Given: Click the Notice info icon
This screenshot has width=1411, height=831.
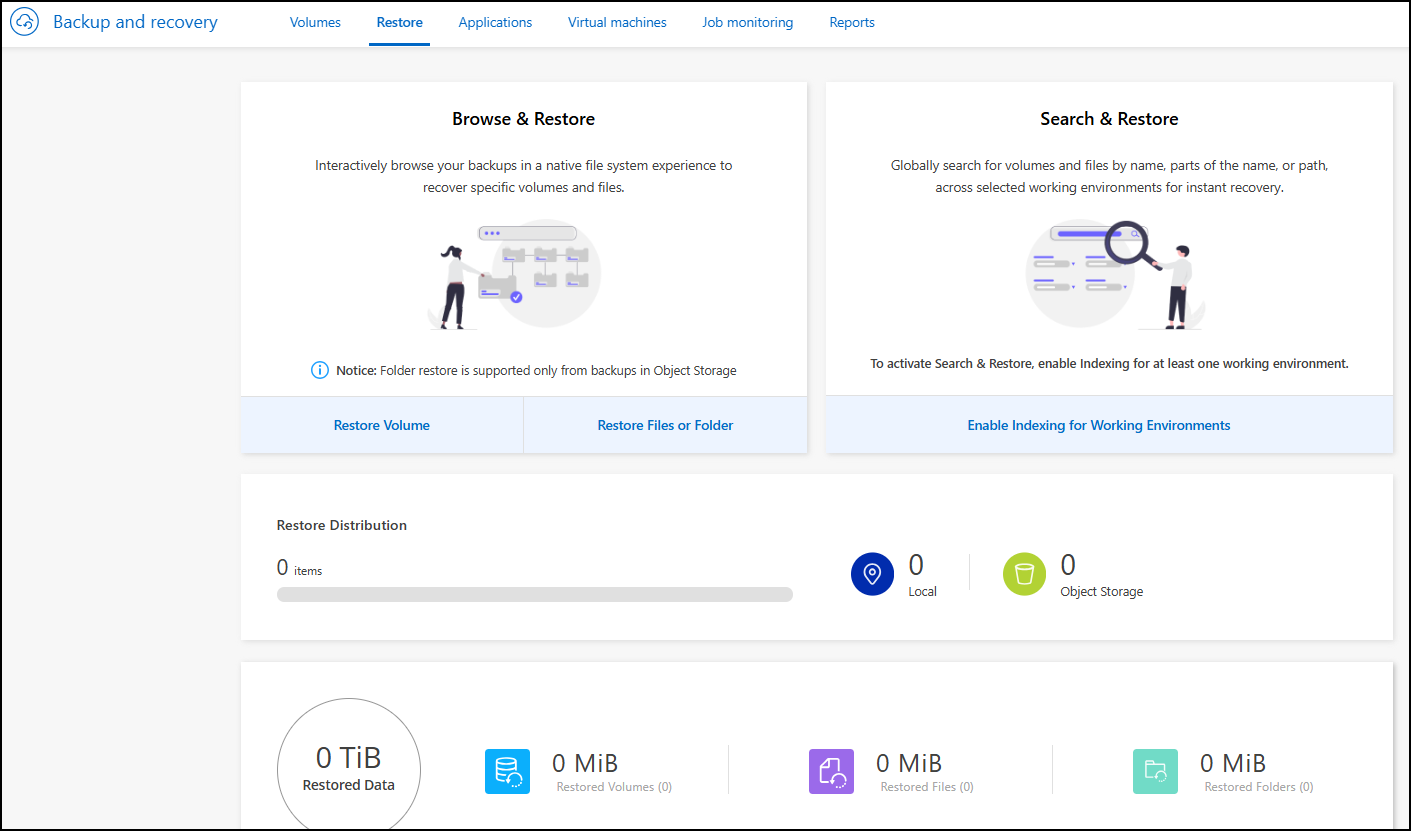Looking at the screenshot, I should [x=320, y=370].
